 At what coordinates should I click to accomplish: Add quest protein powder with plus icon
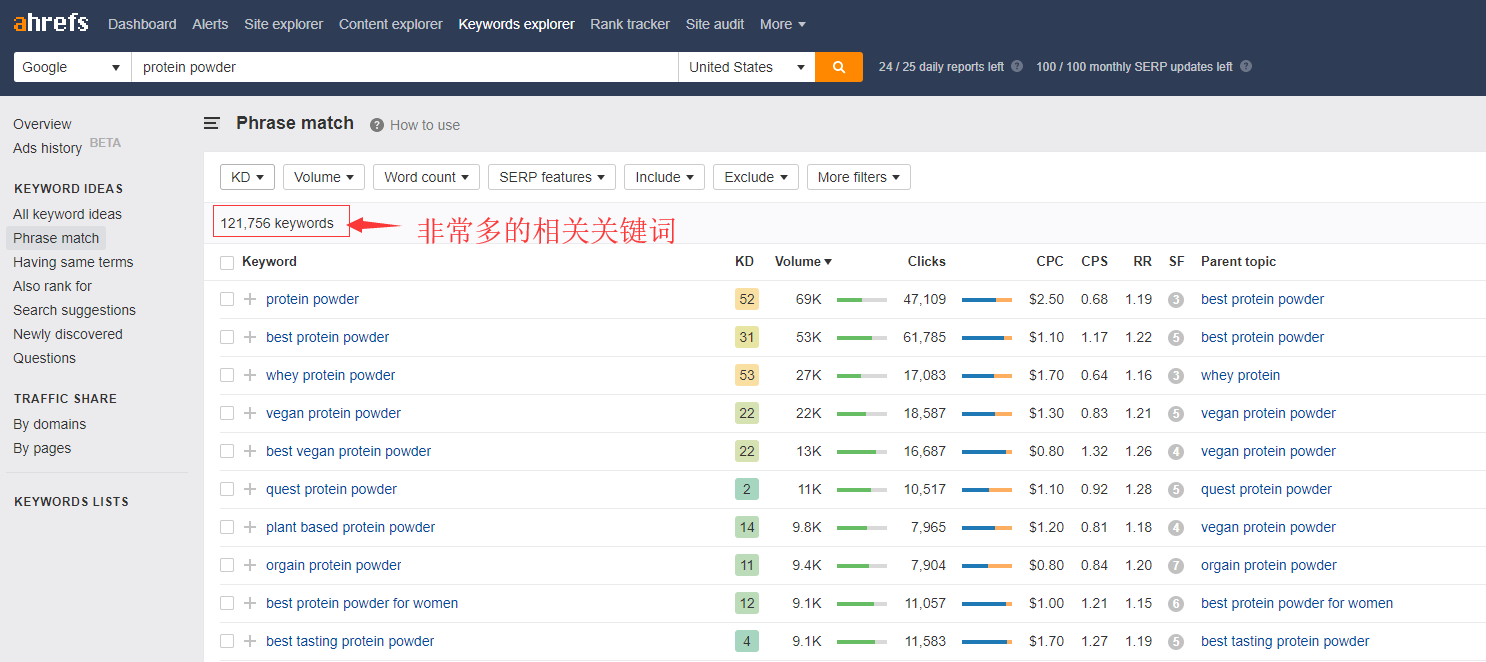(250, 489)
